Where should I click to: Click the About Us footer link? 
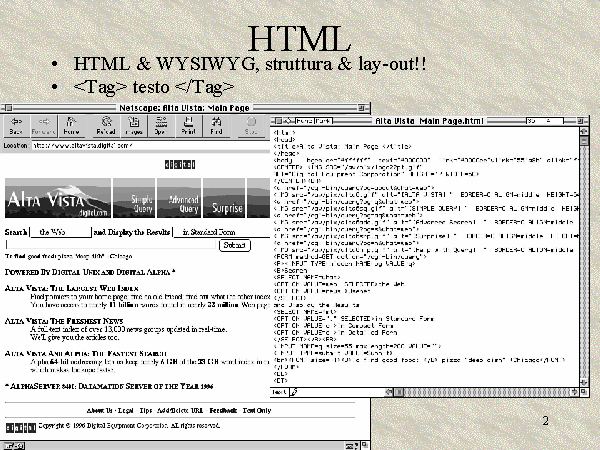pyautogui.click(x=99, y=410)
